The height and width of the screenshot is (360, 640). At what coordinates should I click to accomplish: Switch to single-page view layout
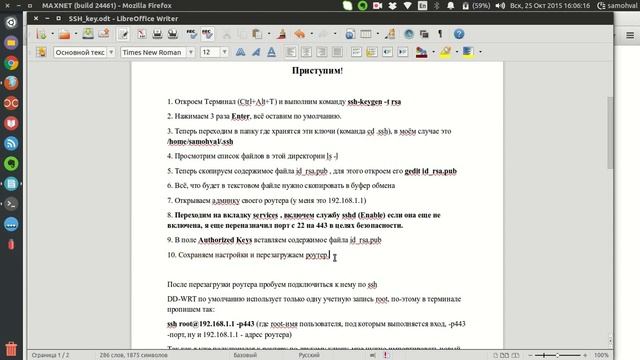[x=496, y=355]
